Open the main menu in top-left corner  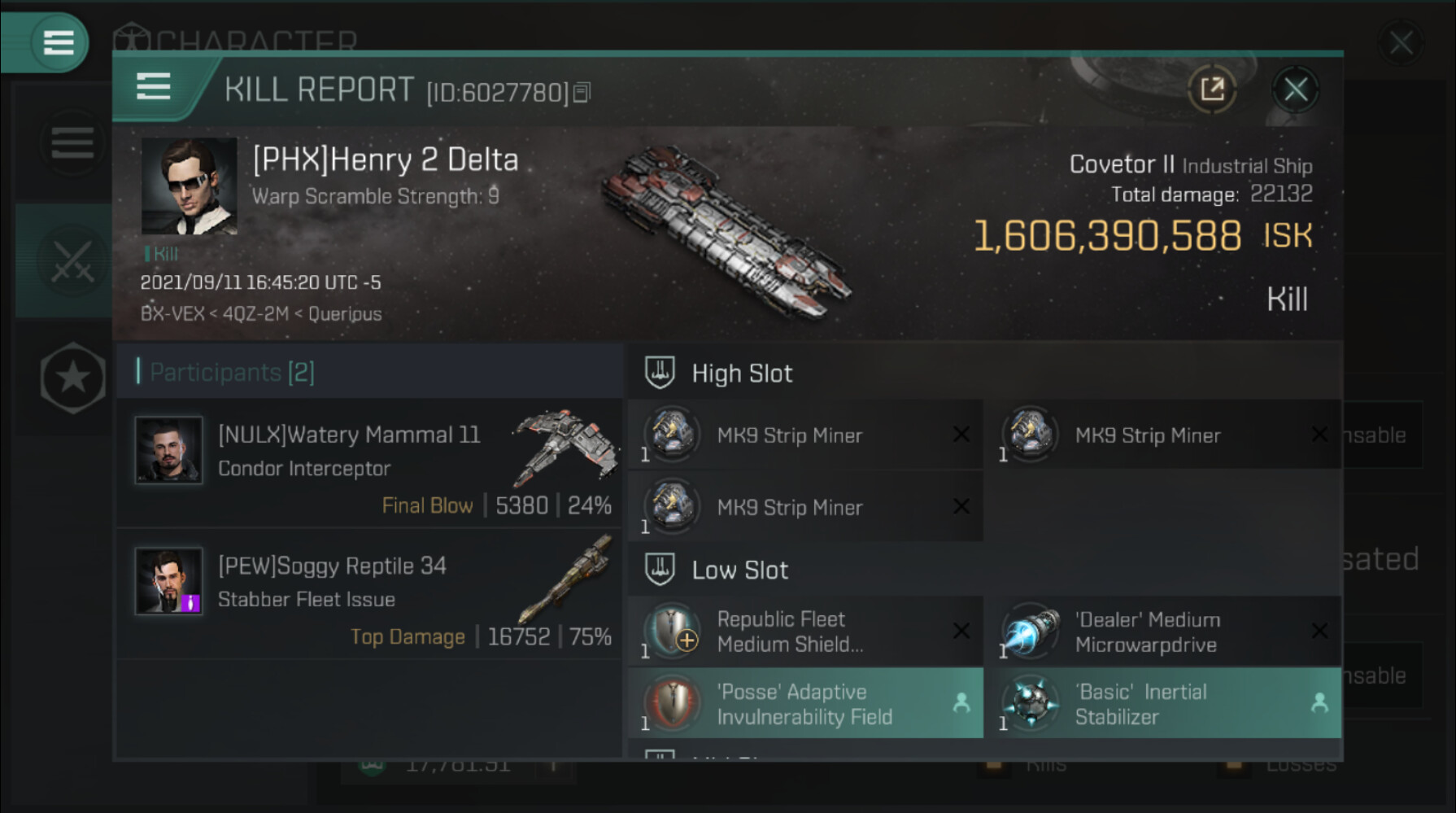click(58, 42)
